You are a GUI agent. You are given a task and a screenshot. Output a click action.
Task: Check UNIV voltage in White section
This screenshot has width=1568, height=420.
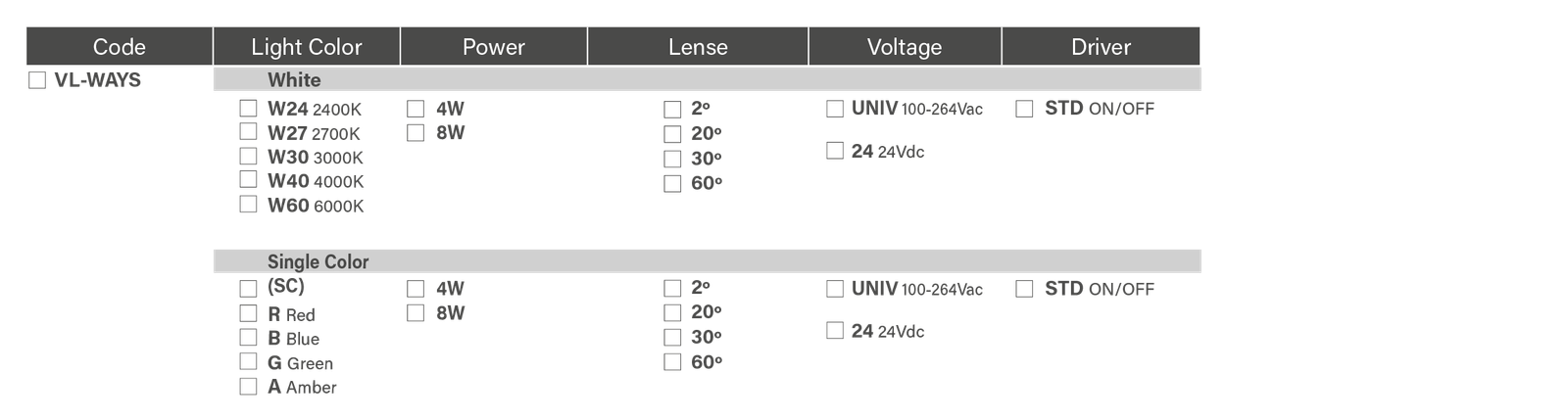[835, 109]
